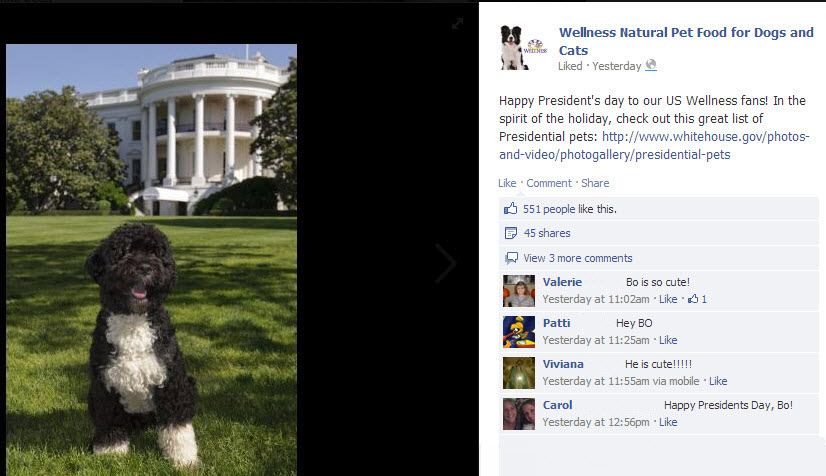Click the comment bubble icon
Screen dimensions: 826x476
coord(511,258)
